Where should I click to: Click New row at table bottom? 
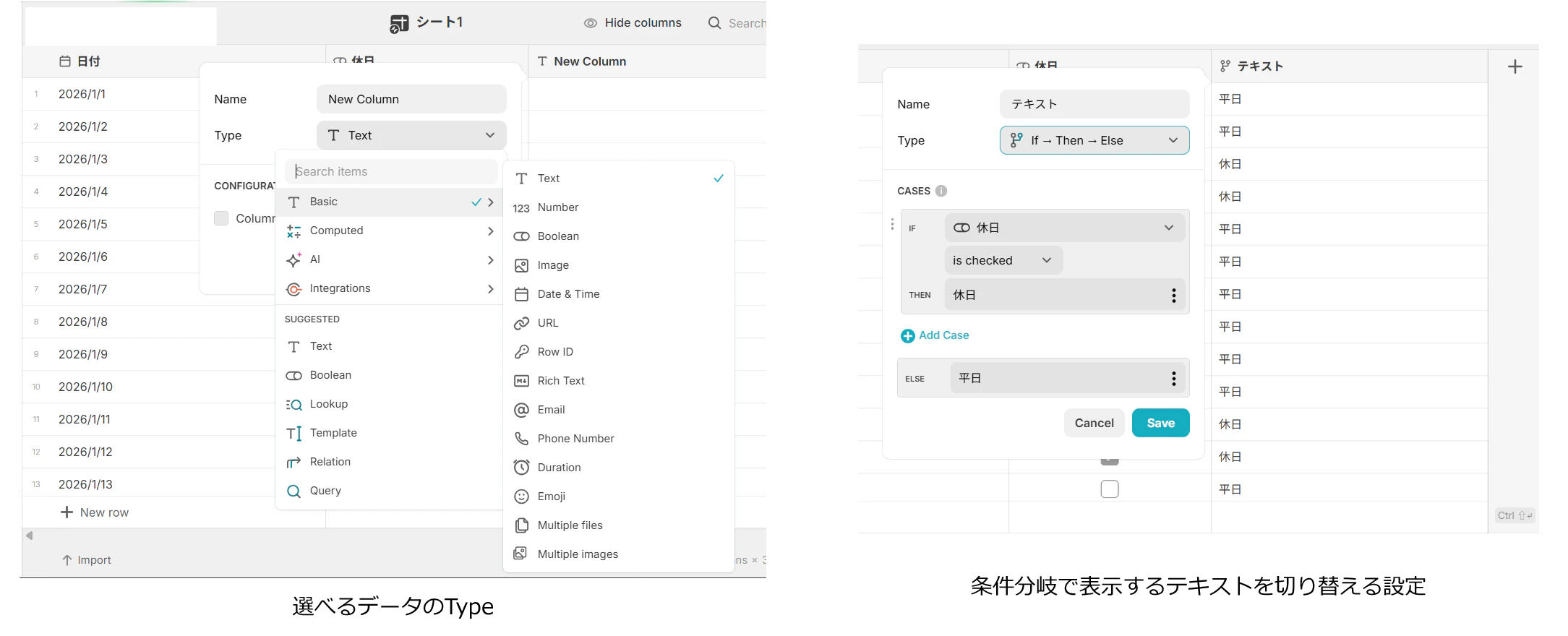click(95, 512)
